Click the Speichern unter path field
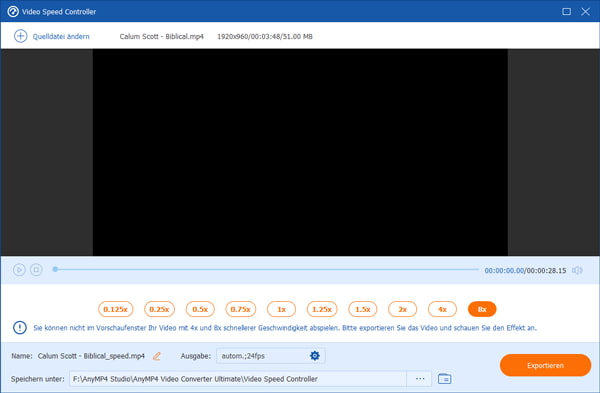Image resolution: width=600 pixels, height=393 pixels. (238, 379)
